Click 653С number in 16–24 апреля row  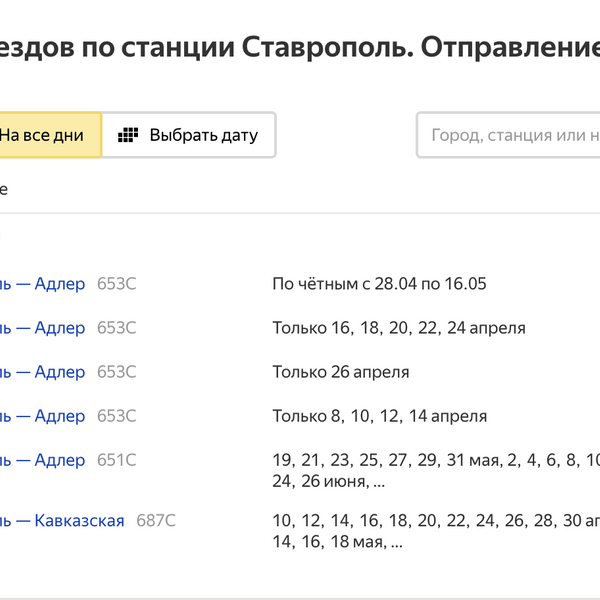click(117, 328)
